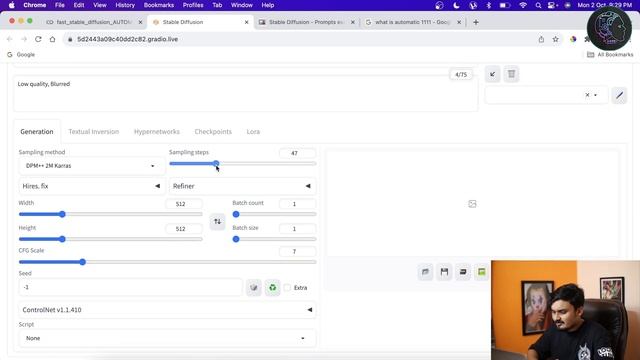The height and width of the screenshot is (360, 640).
Task: Open the Wi-Fi status menu
Action: coord(523,5)
